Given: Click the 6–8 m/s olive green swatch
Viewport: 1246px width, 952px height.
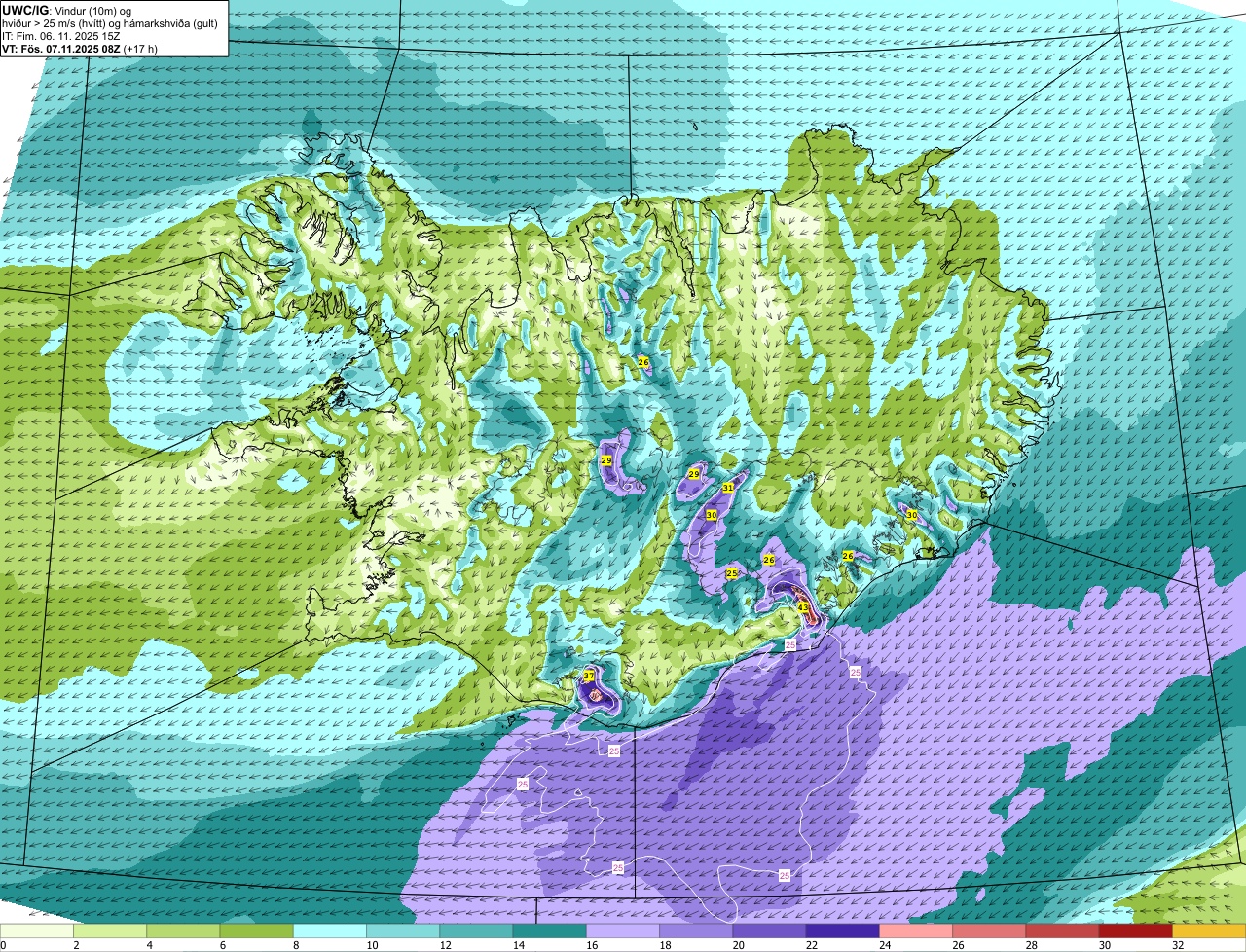Looking at the screenshot, I should (256, 932).
